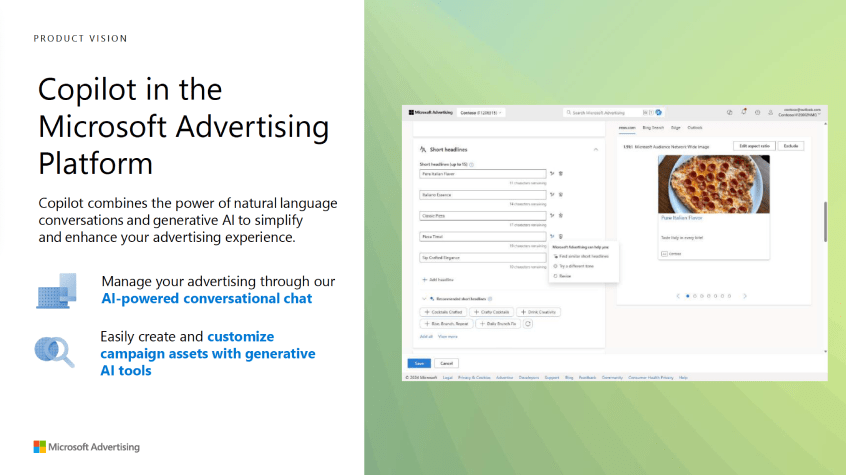846x475 pixels.
Task: Click the Save button
Action: click(419, 363)
